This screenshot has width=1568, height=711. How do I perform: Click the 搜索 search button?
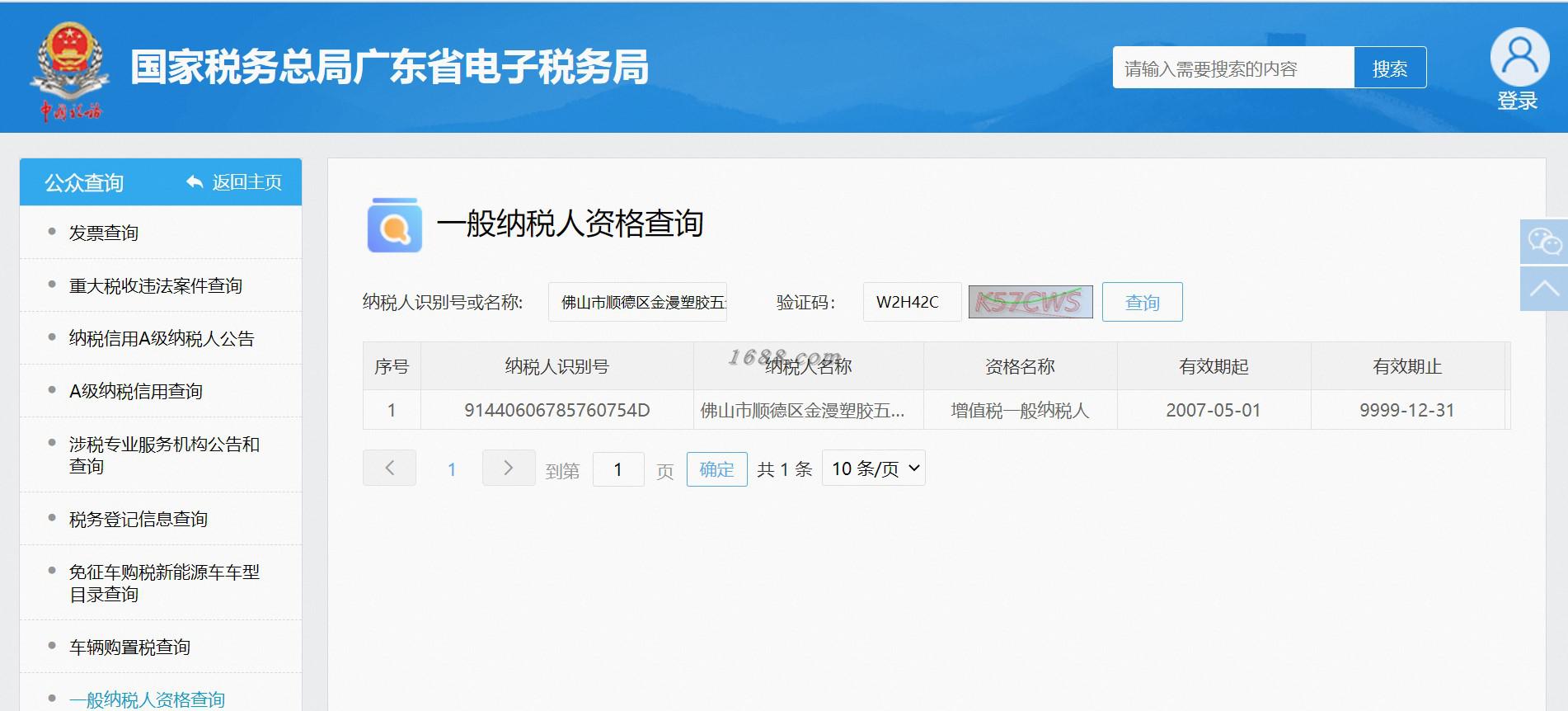coord(1390,68)
